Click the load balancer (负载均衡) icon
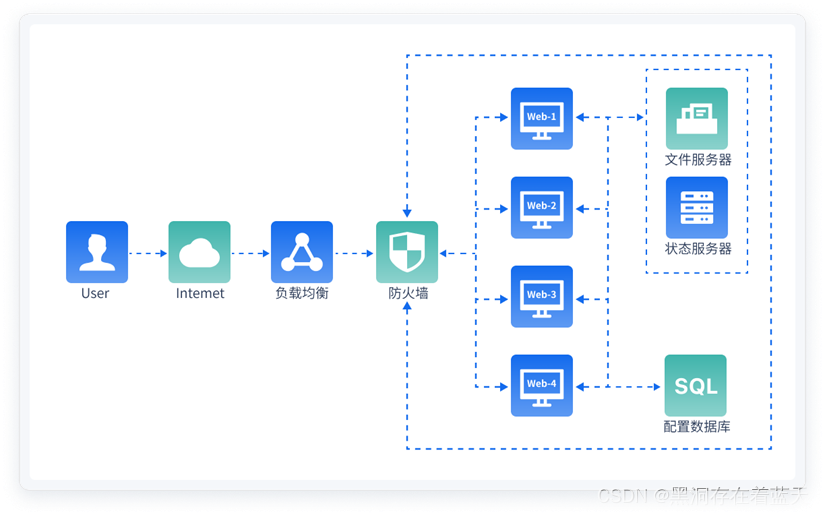This screenshot has height=515, width=825. tap(302, 252)
